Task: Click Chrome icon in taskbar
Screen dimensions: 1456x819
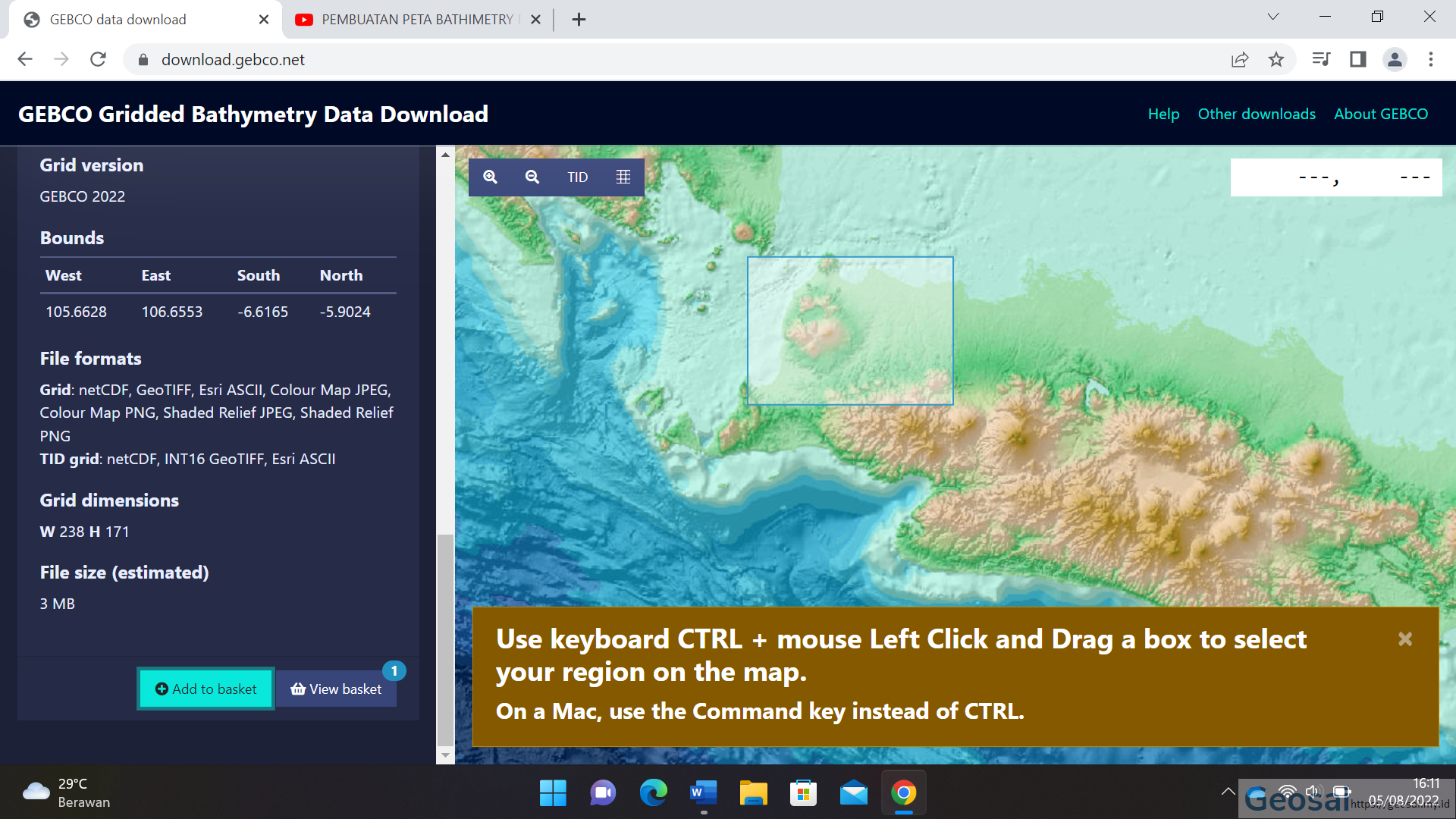Action: 903,793
